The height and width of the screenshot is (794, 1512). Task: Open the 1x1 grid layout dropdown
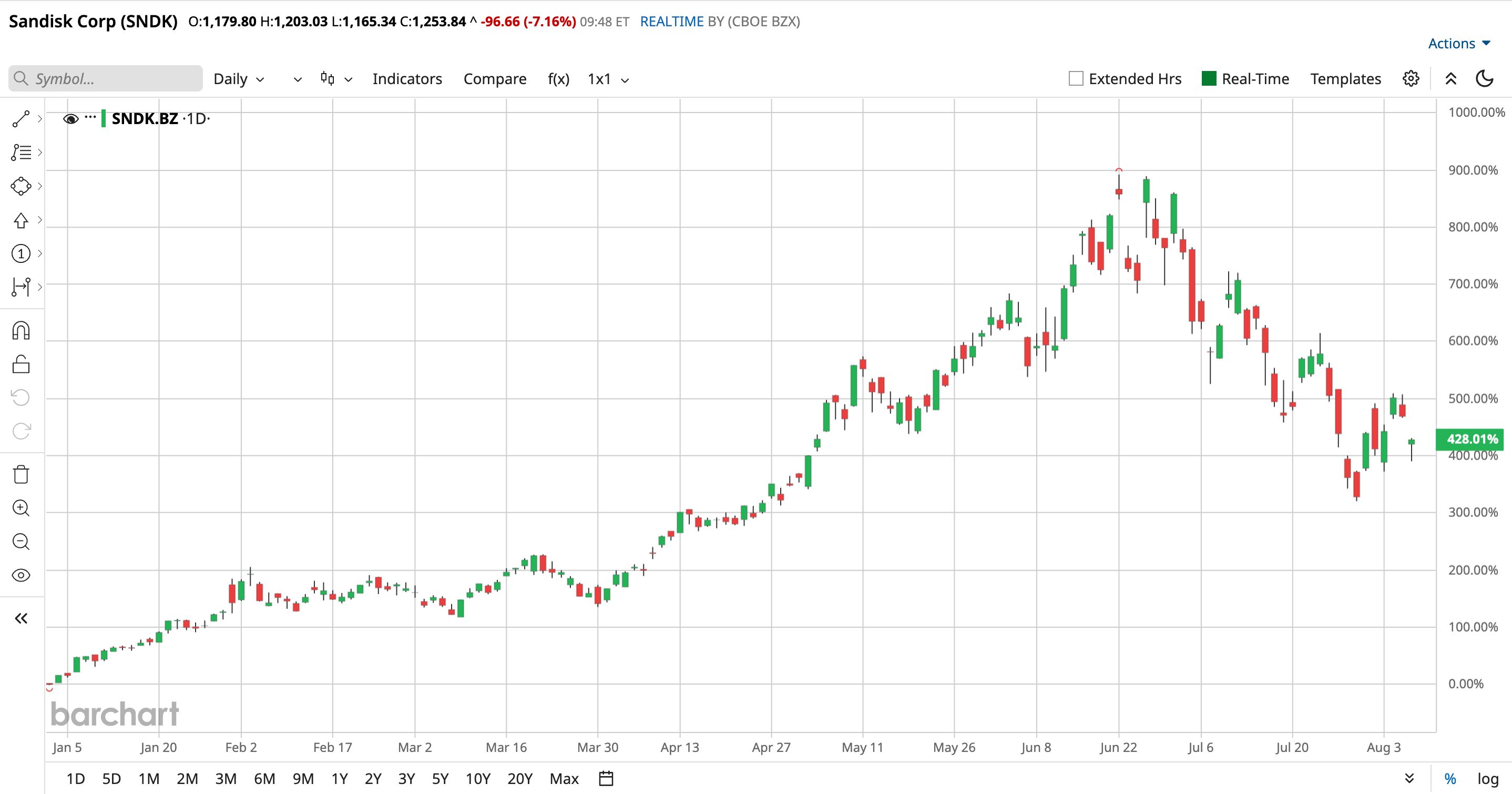[608, 79]
